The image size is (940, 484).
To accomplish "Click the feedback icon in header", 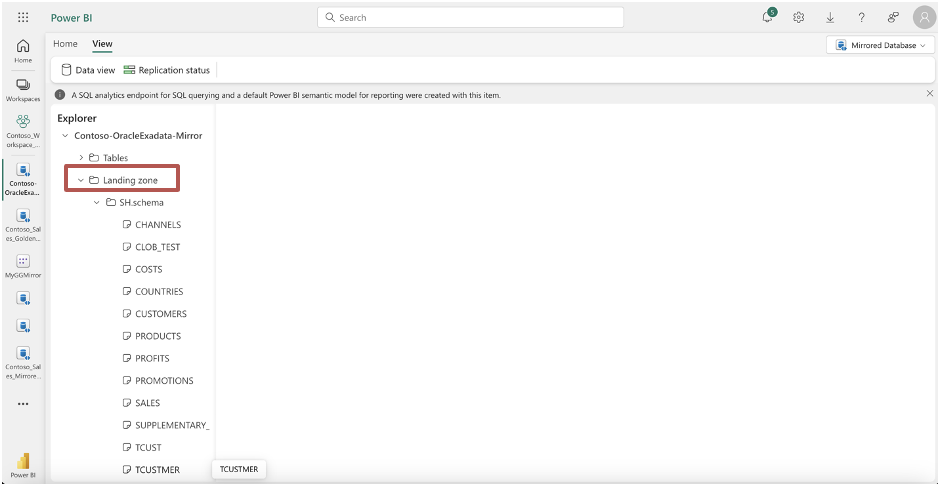I will click(893, 17).
